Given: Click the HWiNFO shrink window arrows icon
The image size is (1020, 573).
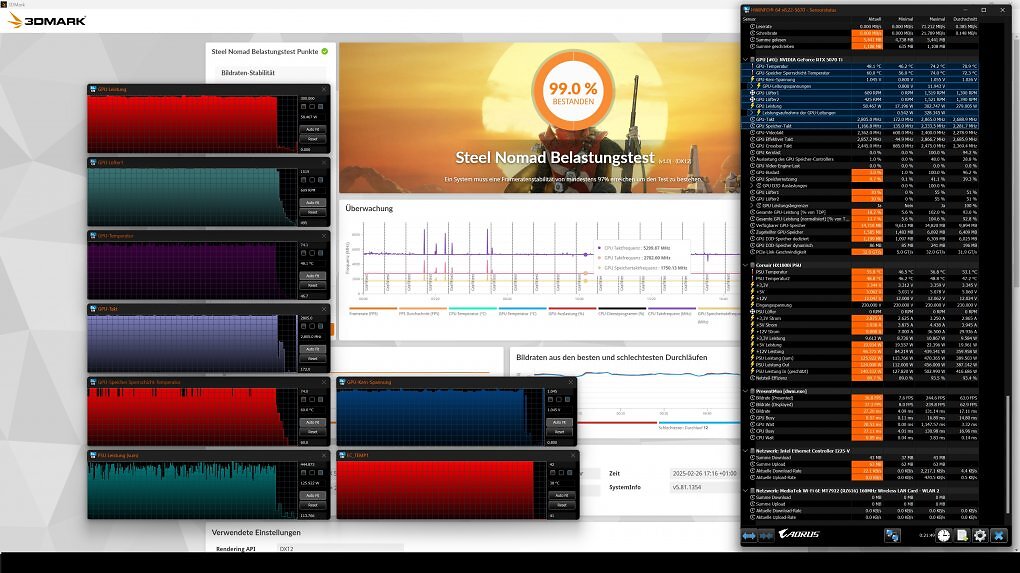Looking at the screenshot, I should 766,535.
